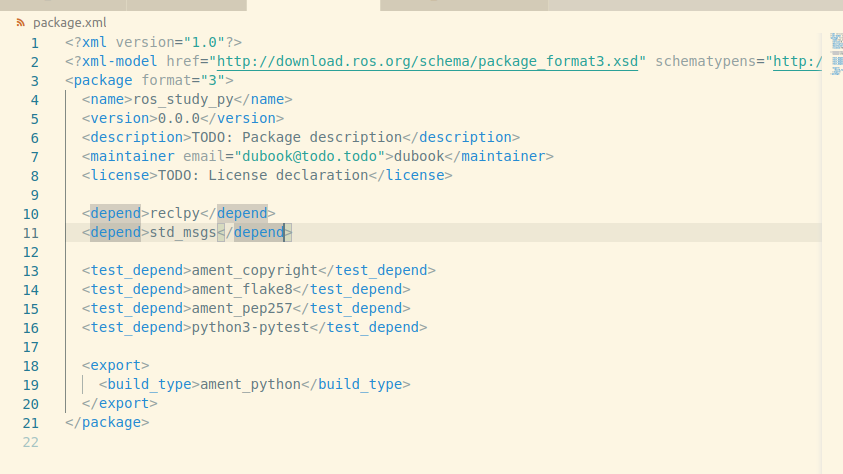Click python3-pytest test dependency

[251, 327]
